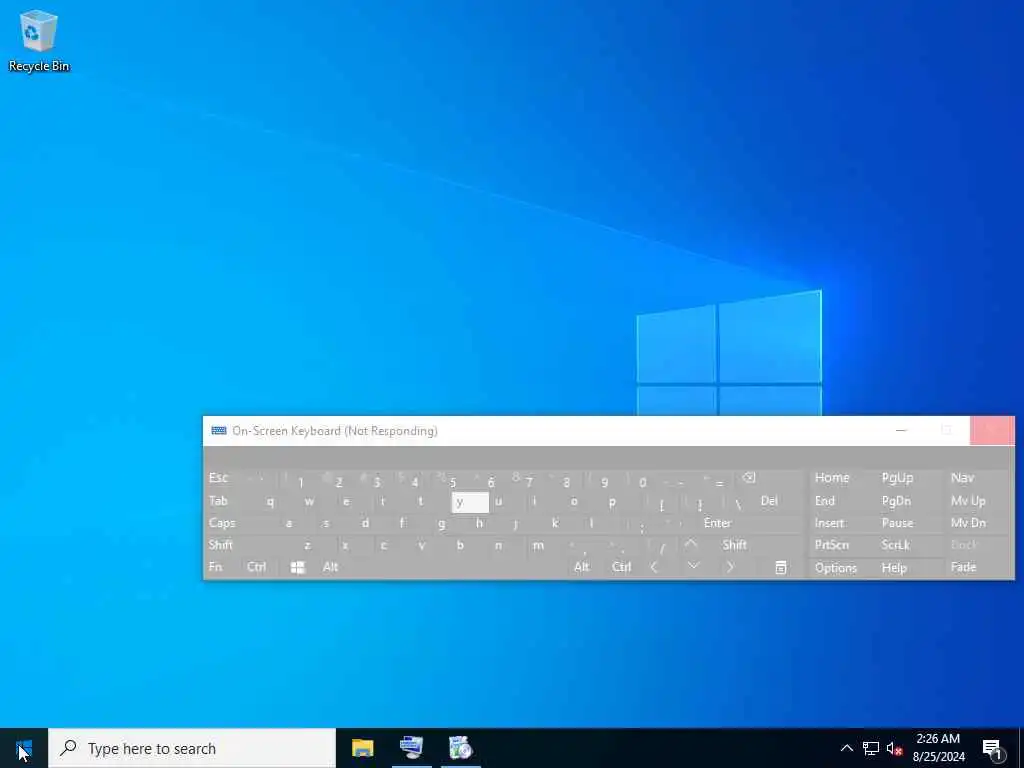Image resolution: width=1024 pixels, height=768 pixels.
Task: Tap the Mv Dn key
Action: click(x=968, y=523)
